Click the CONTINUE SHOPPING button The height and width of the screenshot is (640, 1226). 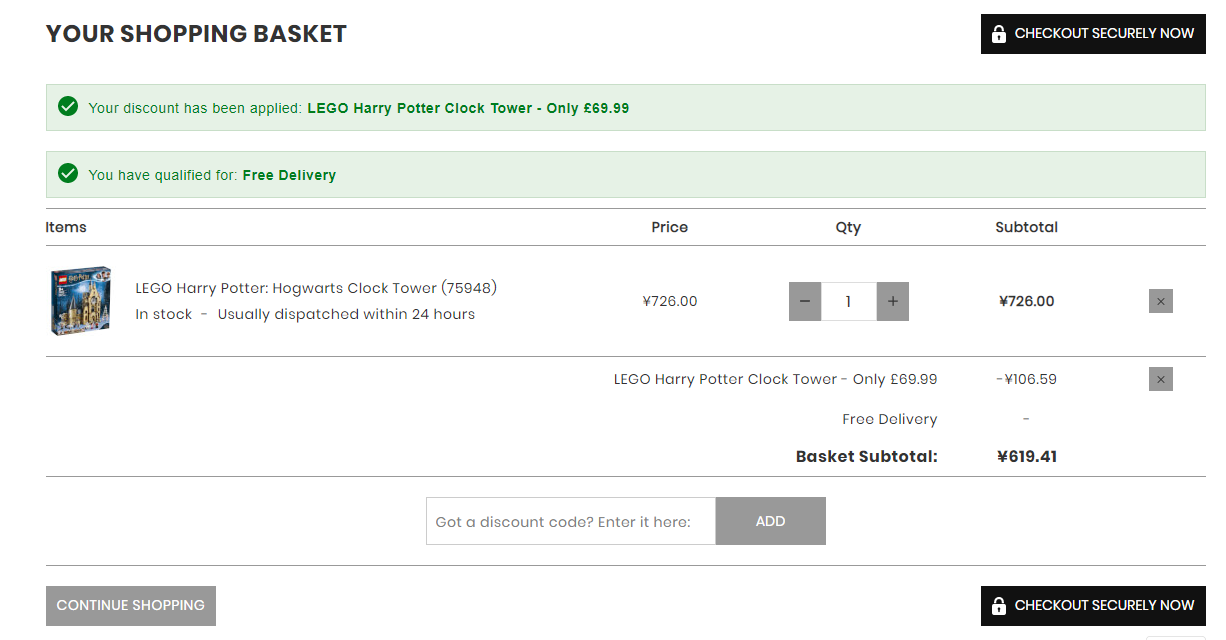point(131,606)
